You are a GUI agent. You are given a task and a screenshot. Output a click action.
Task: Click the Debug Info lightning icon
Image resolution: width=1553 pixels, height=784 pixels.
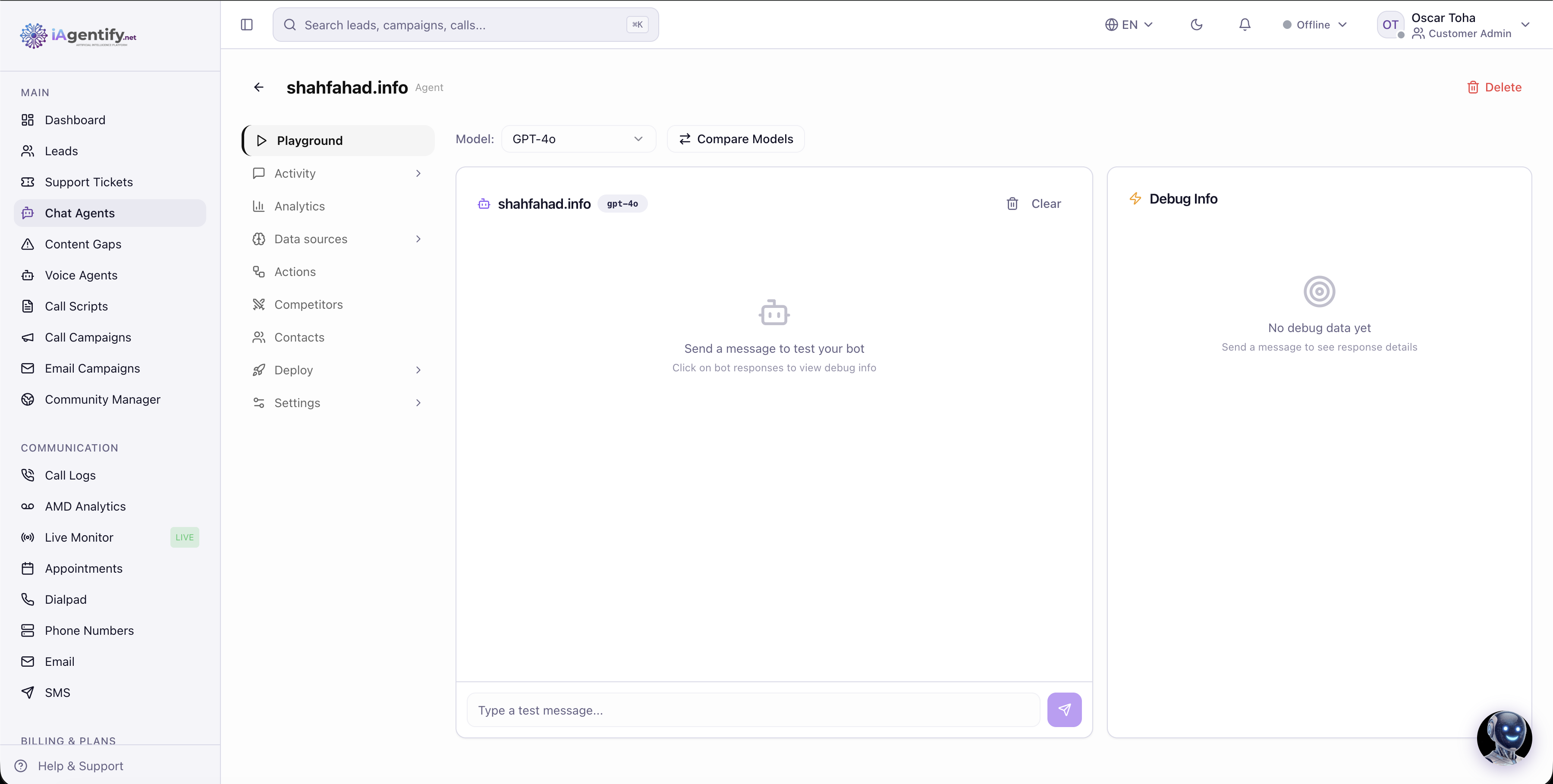pos(1135,199)
